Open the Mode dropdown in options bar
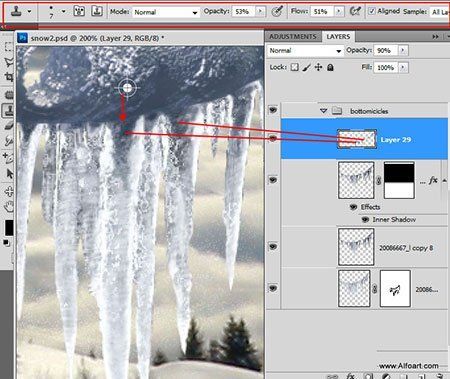 166,12
